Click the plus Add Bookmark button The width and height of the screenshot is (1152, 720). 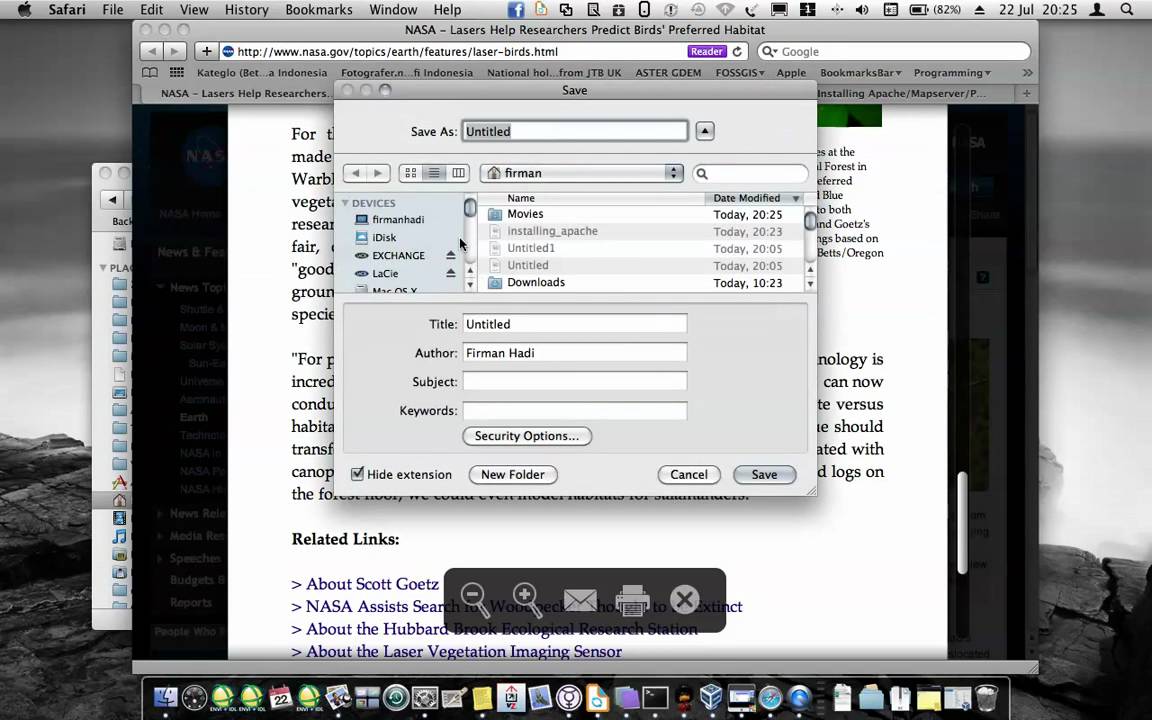[x=206, y=51]
